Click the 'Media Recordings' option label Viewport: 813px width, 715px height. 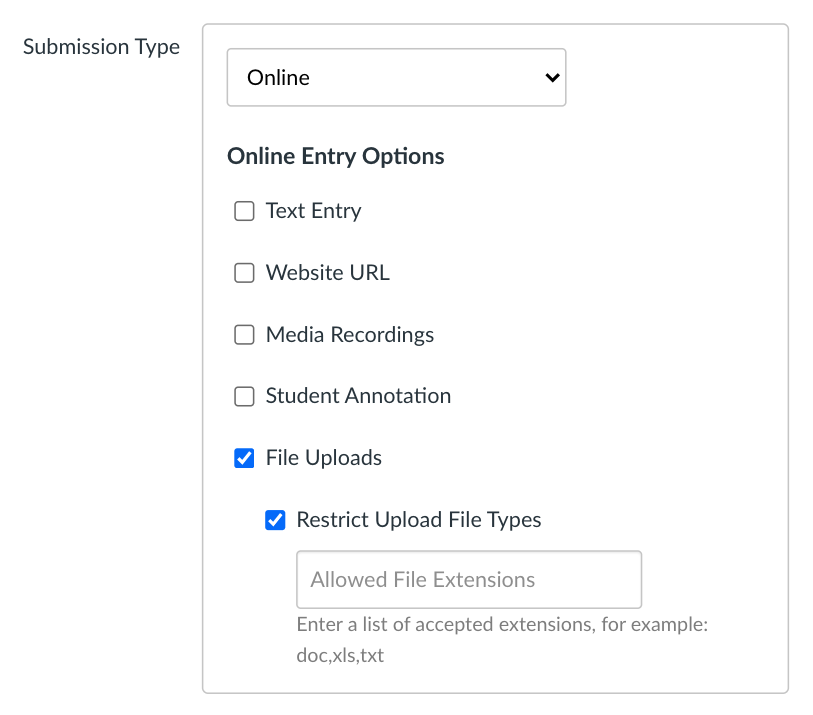(x=349, y=335)
